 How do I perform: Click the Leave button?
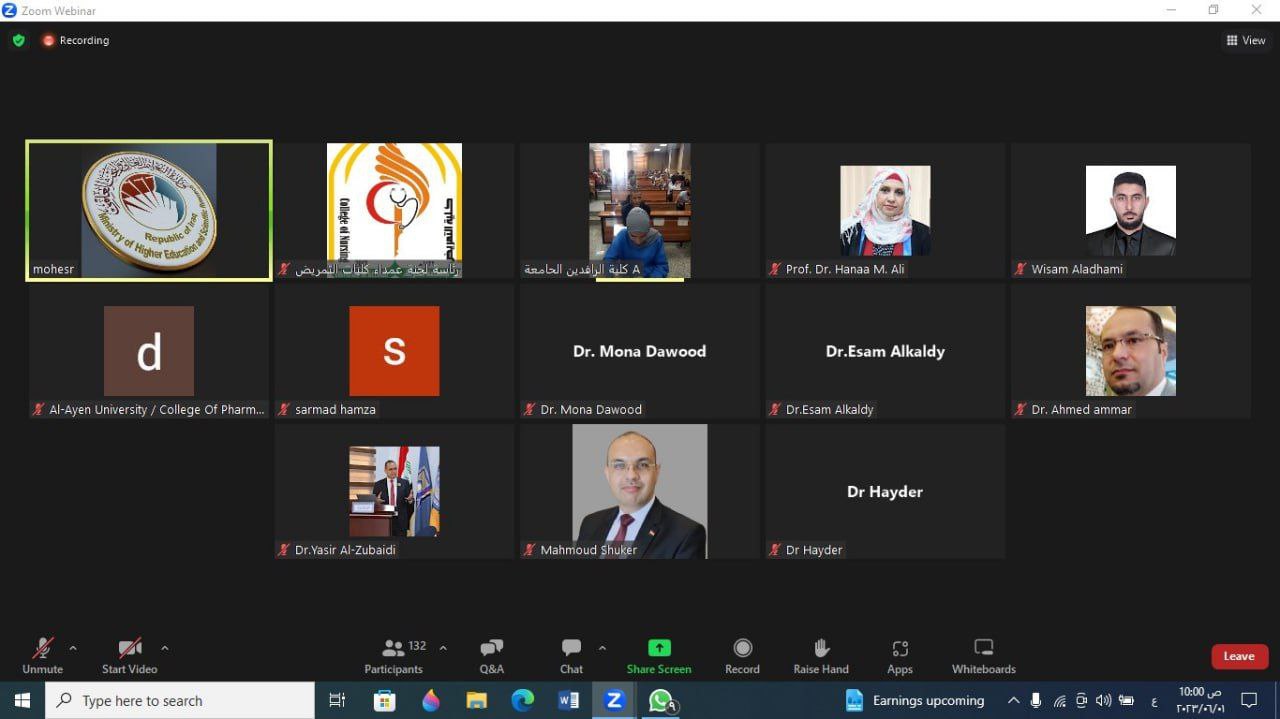pos(1239,656)
